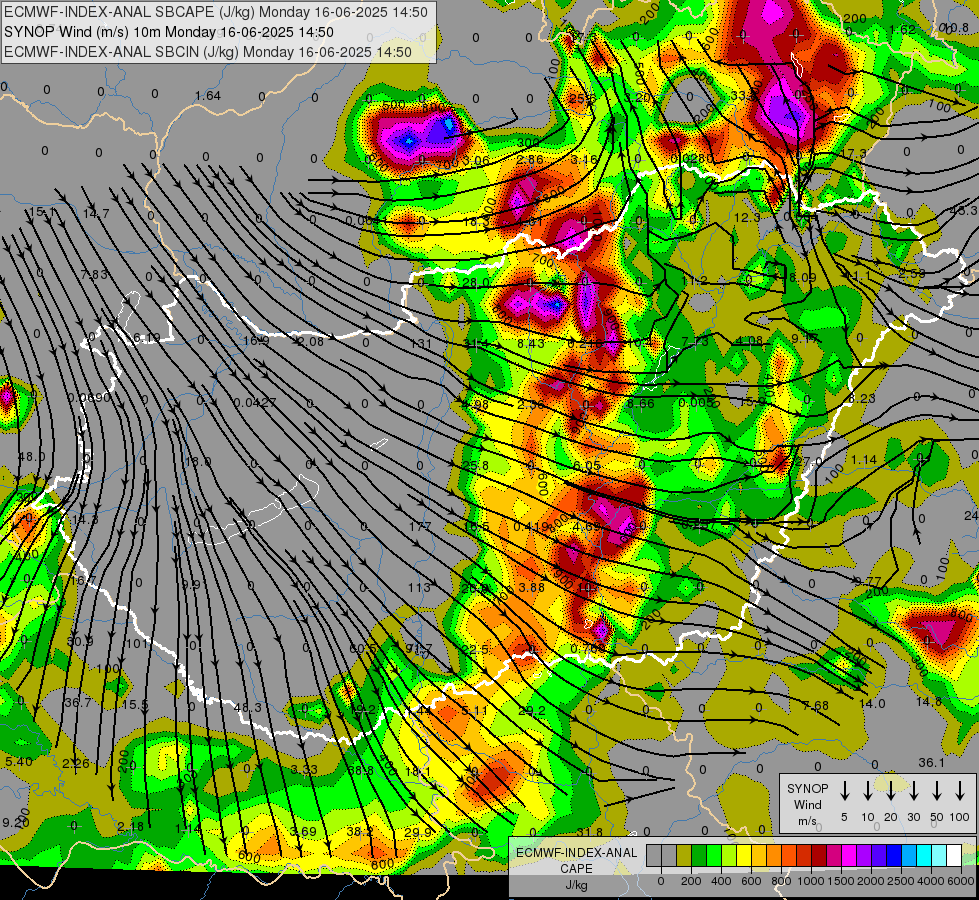Image resolution: width=979 pixels, height=900 pixels.
Task: Click the map value '0.0427'
Action: [x=255, y=402]
